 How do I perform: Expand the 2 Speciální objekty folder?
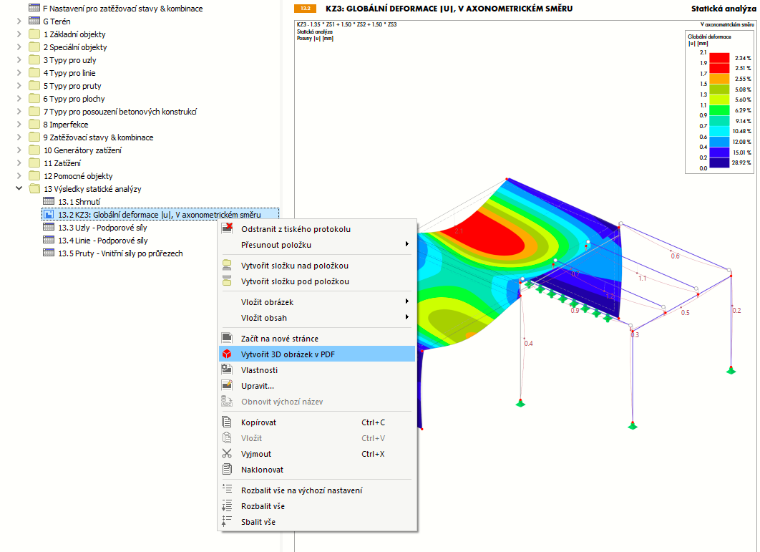pyautogui.click(x=19, y=47)
